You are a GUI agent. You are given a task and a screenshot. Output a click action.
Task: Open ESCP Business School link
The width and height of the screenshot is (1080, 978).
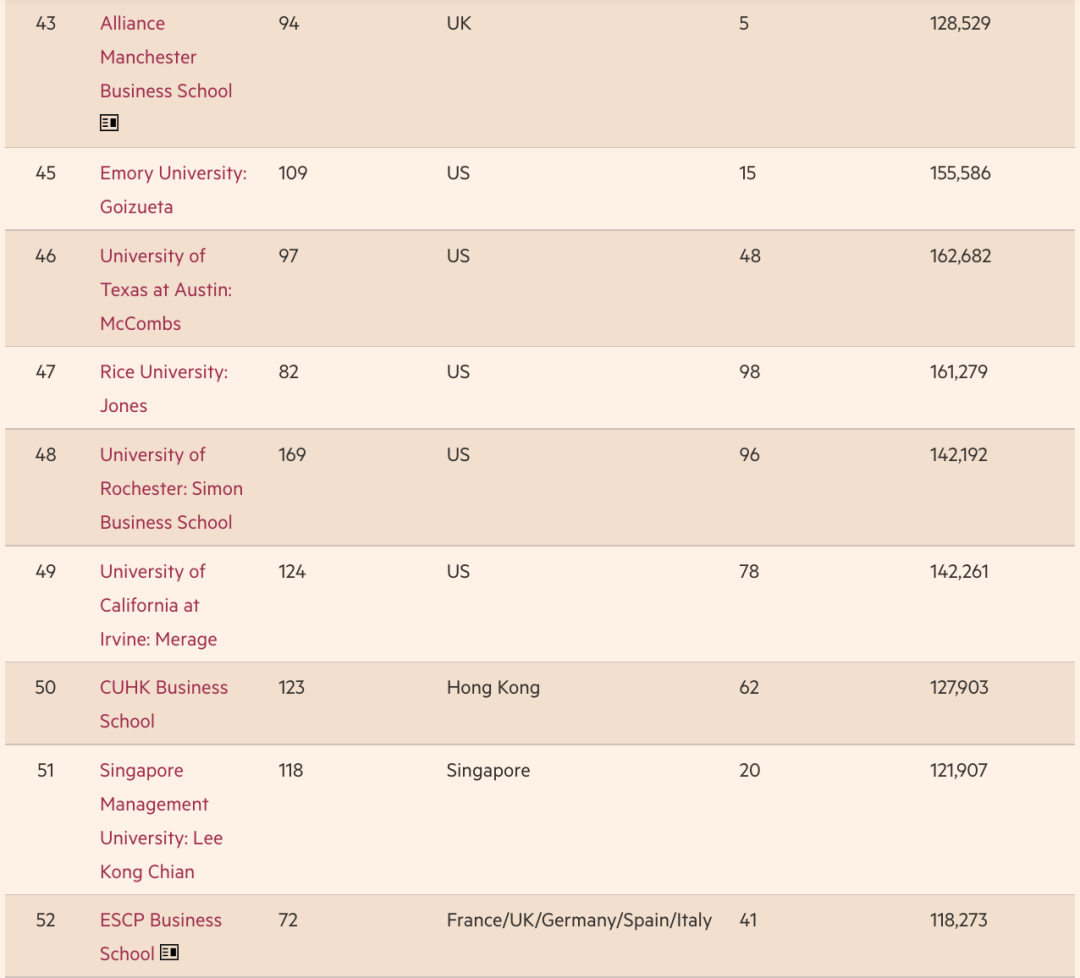point(160,937)
